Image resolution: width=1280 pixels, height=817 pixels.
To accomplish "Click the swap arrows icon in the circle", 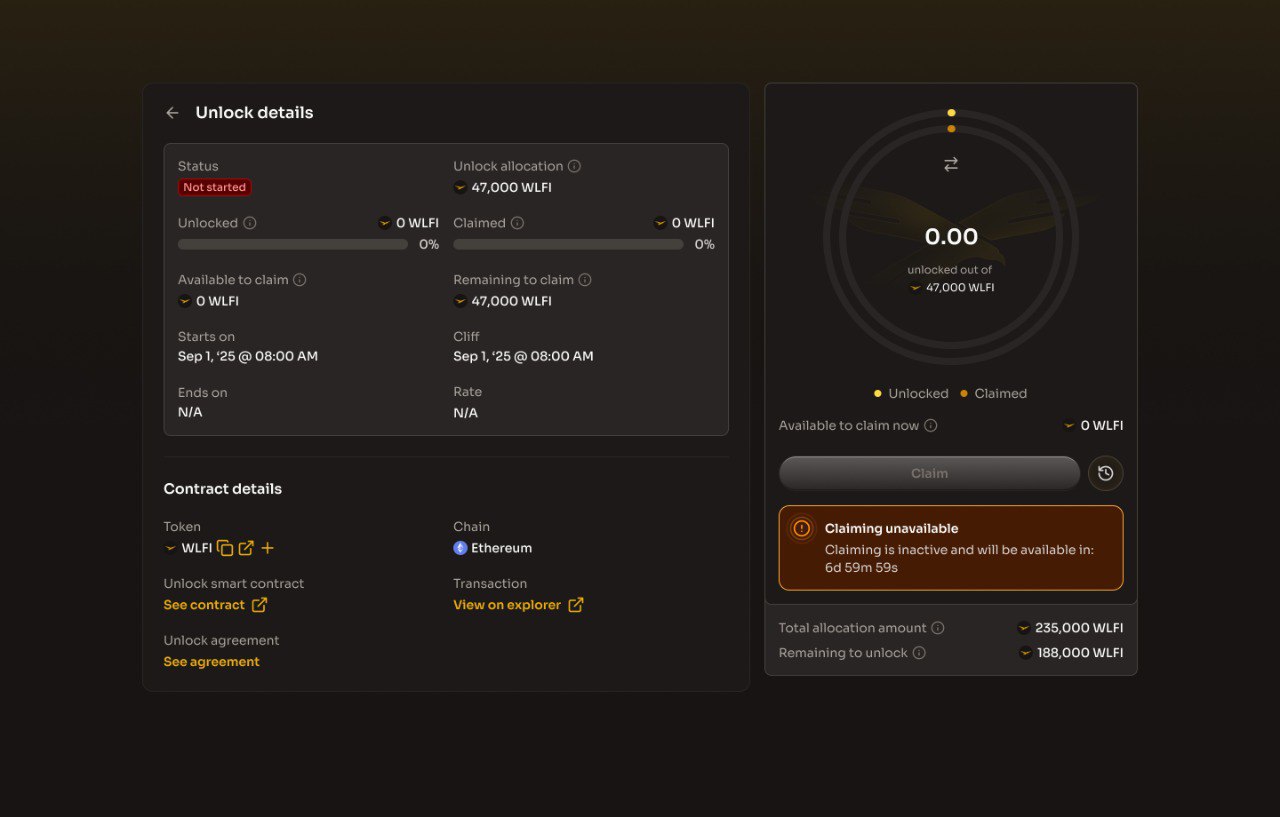I will coord(951,164).
